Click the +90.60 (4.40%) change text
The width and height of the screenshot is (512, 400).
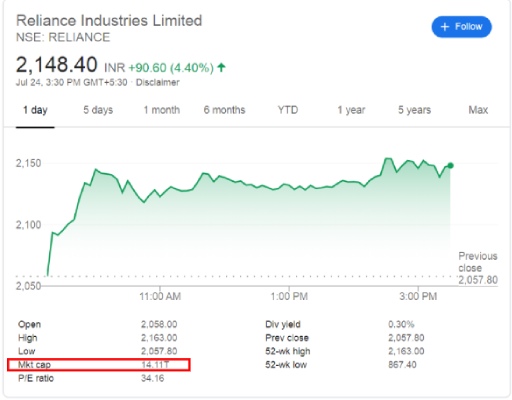point(171,68)
